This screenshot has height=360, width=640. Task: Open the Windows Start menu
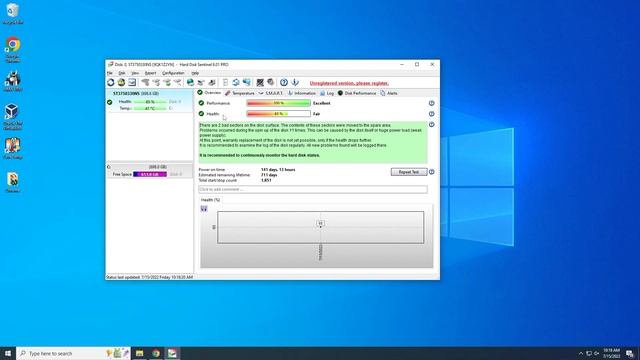[8, 353]
